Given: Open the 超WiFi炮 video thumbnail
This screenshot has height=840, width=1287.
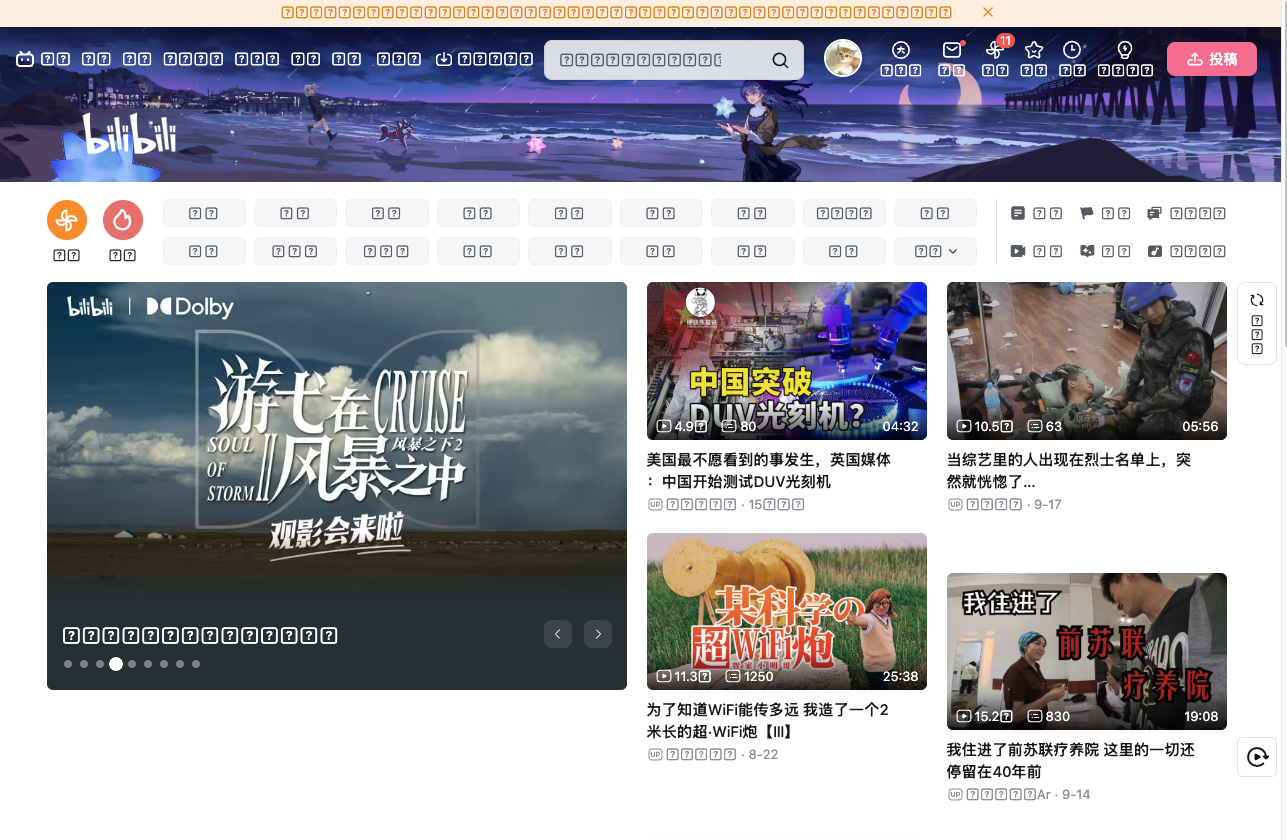Looking at the screenshot, I should (x=787, y=611).
